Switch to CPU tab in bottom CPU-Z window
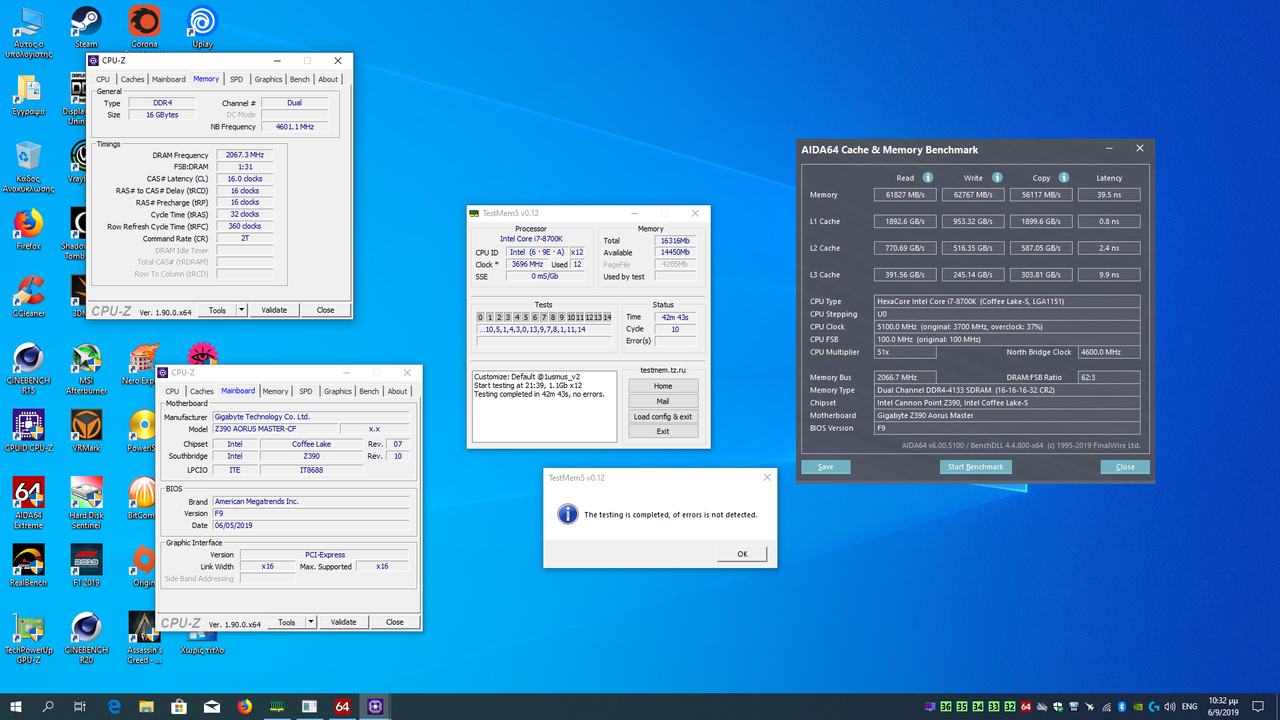Screen dimensions: 1280x720 172,391
